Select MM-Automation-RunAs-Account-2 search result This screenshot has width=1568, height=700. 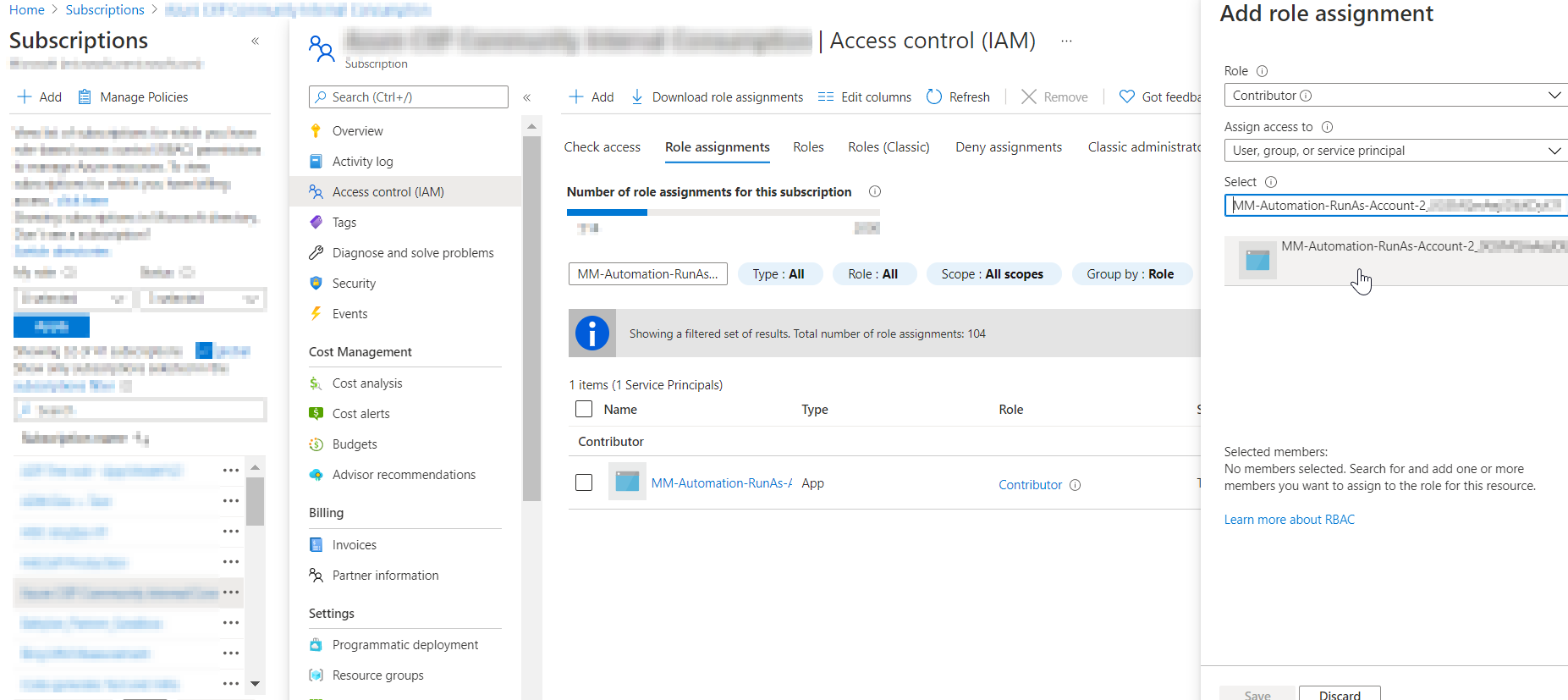tap(1396, 261)
